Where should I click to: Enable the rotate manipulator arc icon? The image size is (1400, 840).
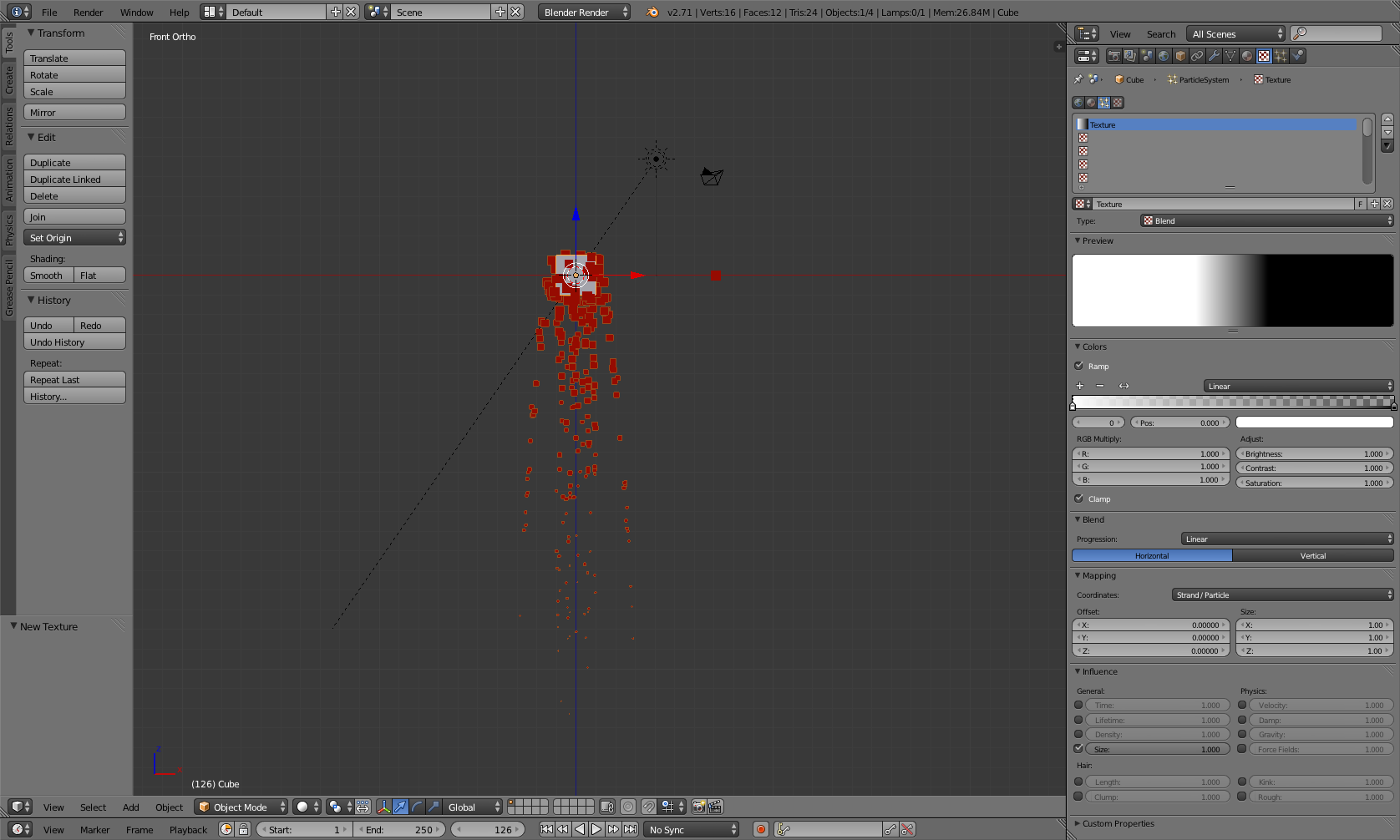coord(418,807)
